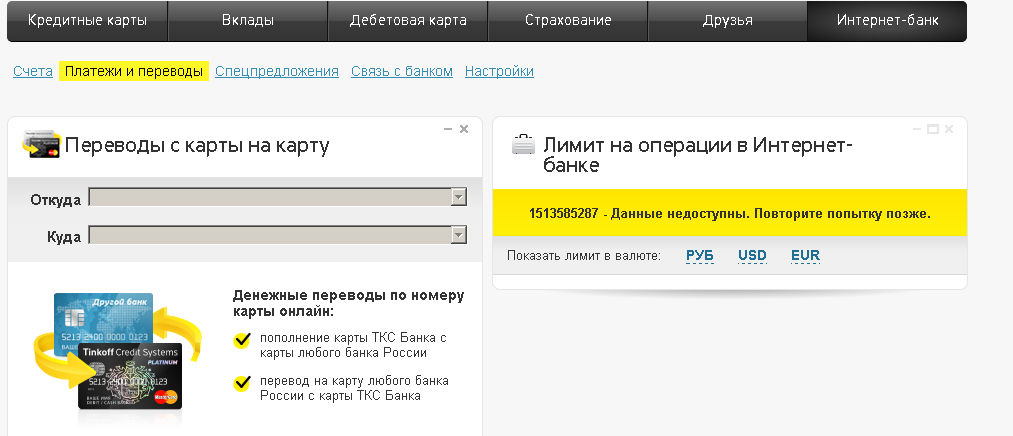Open the Спецпредложения link

point(277,71)
